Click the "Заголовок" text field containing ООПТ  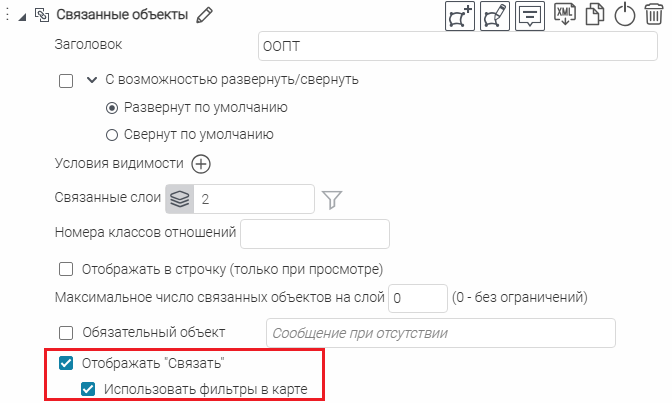[460, 47]
